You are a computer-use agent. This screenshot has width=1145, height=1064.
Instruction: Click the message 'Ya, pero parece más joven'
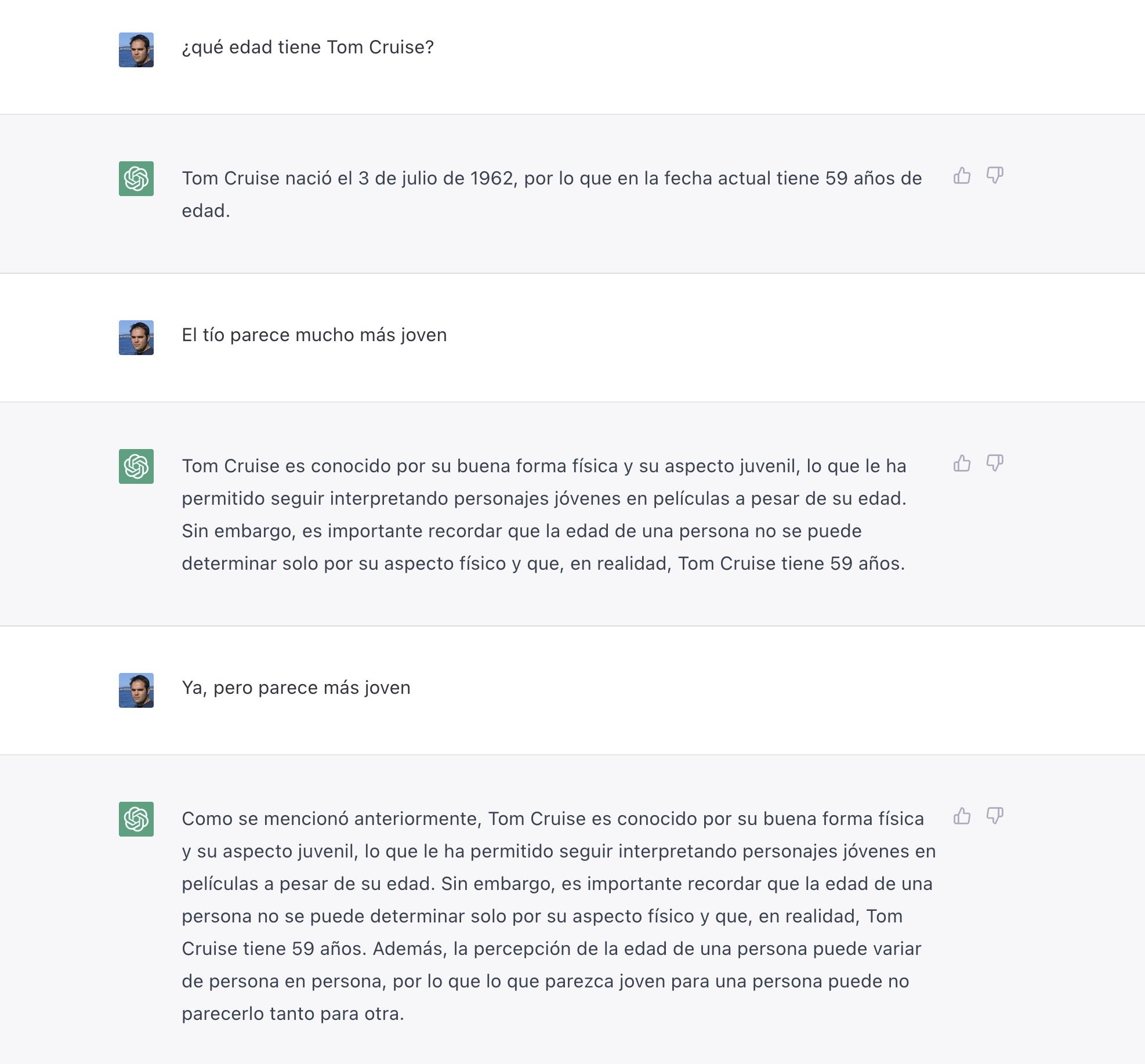[x=296, y=687]
